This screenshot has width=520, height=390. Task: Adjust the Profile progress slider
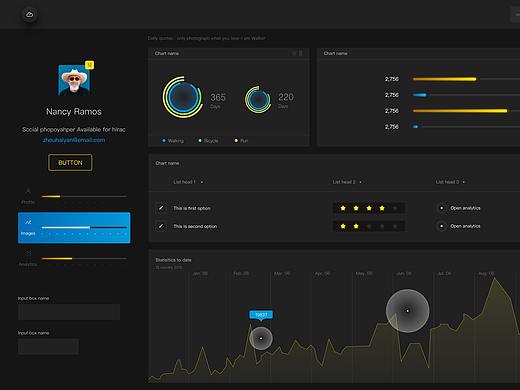(84, 196)
